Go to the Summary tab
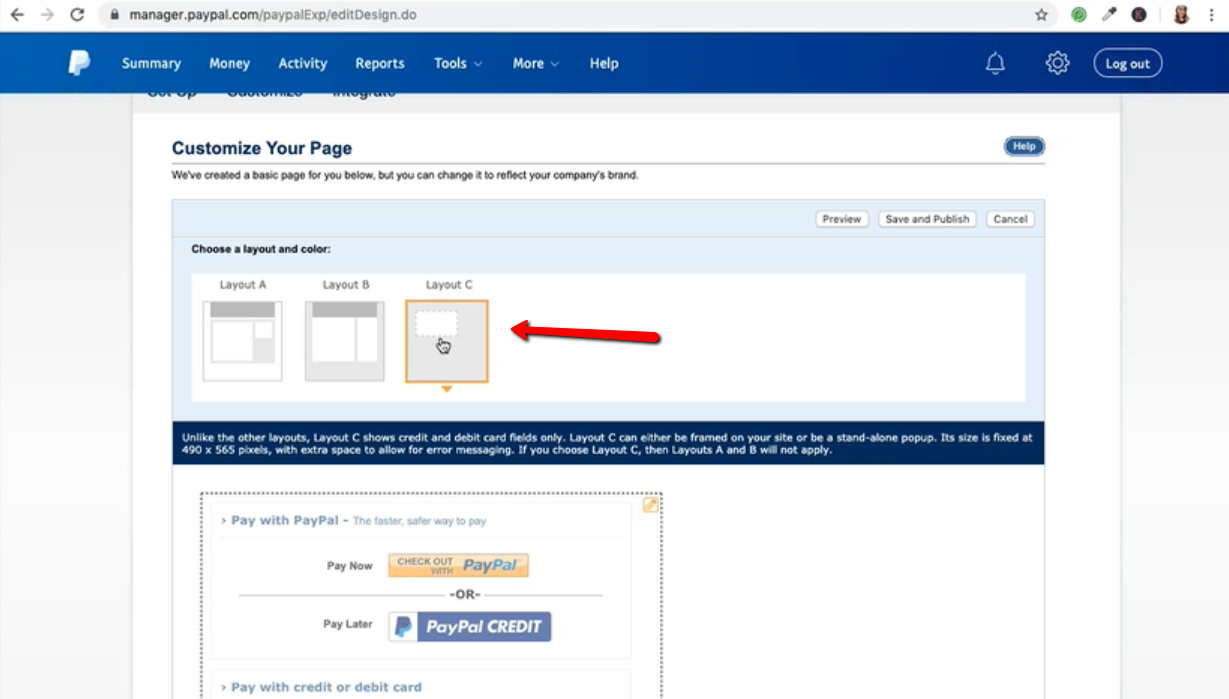Screen dimensions: 1229x699 pos(151,63)
